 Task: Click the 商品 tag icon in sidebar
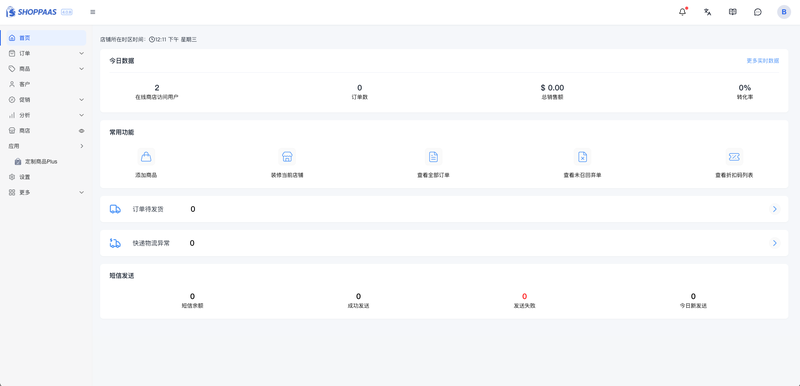pyautogui.click(x=12, y=68)
